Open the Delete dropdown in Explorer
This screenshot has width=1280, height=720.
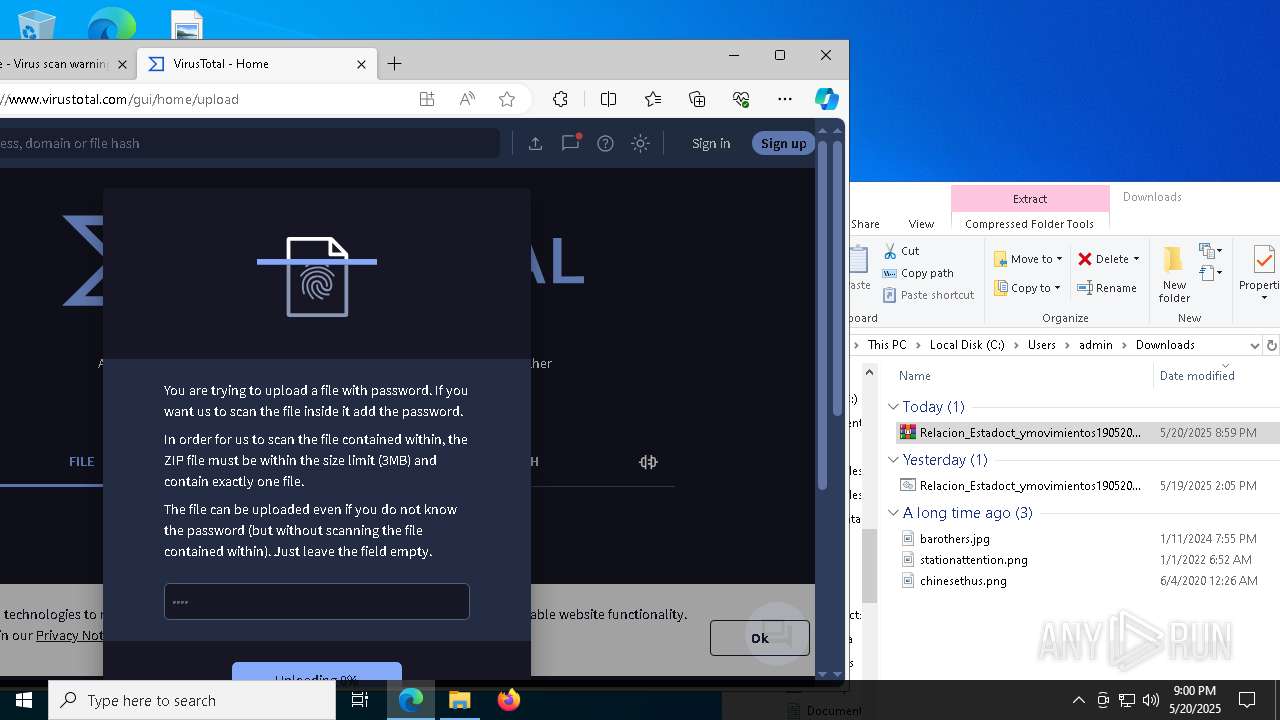point(1109,259)
